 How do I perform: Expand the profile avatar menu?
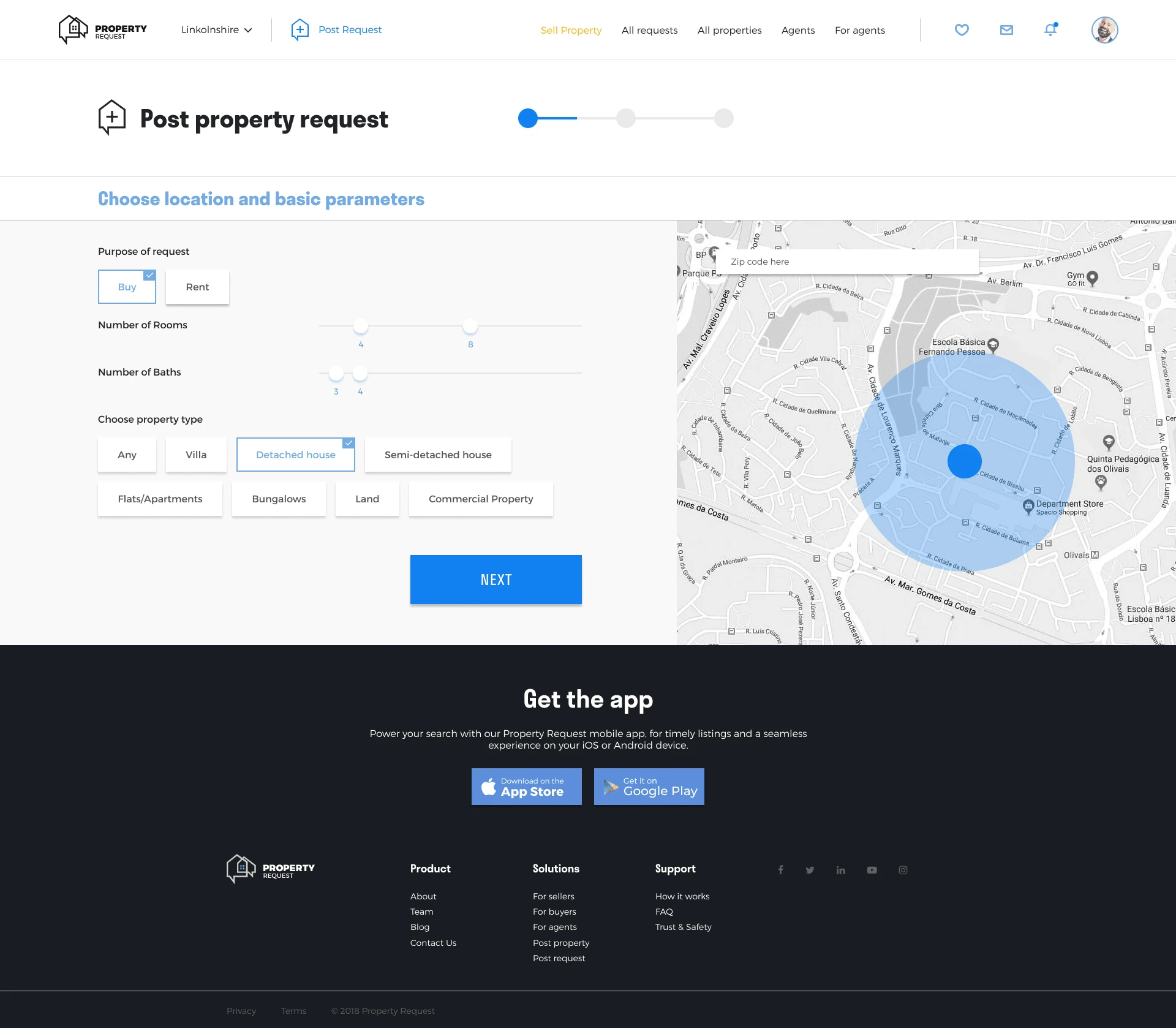click(1104, 29)
